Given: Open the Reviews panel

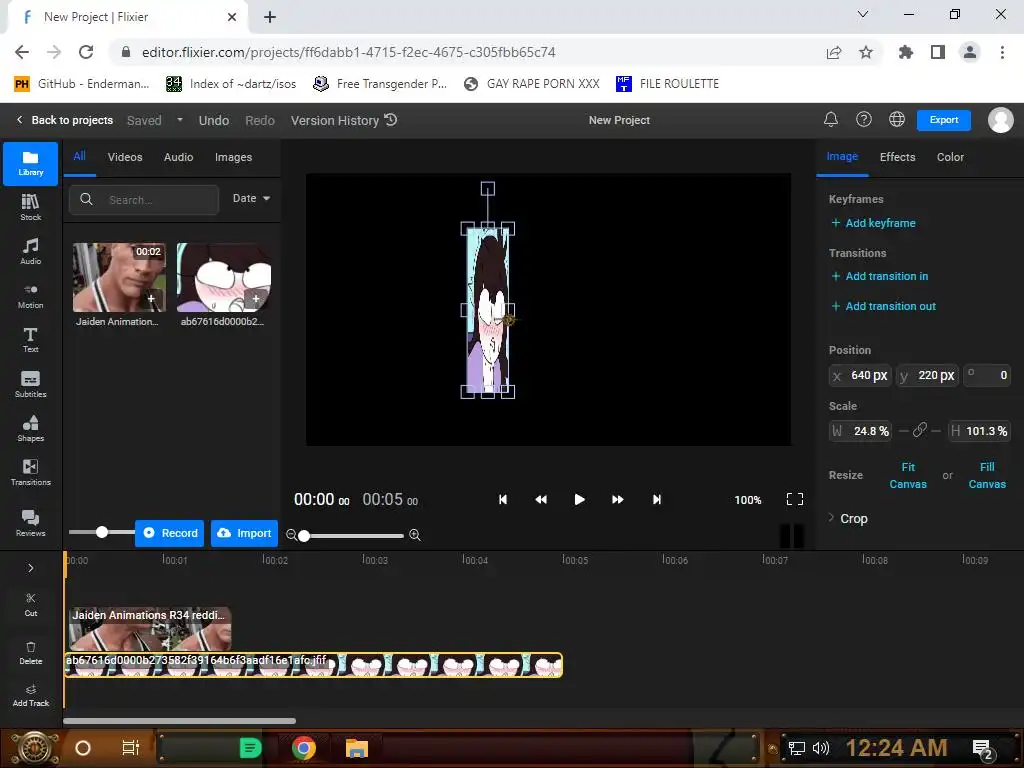Looking at the screenshot, I should point(31,523).
